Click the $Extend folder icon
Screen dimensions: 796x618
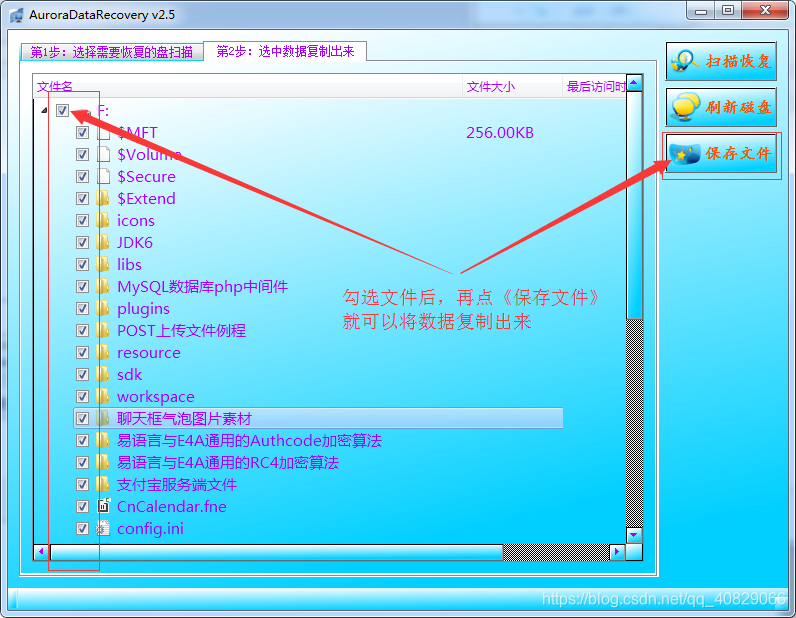(x=103, y=199)
